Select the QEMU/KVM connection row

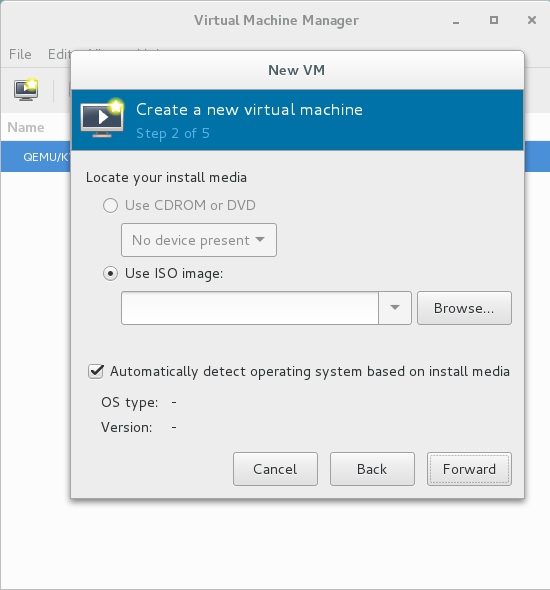(36, 157)
